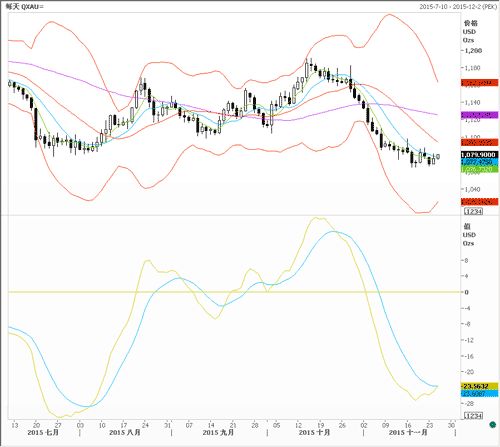Select the 2015 八月 month label
The height and width of the screenshot is (447, 500).
coord(125,432)
